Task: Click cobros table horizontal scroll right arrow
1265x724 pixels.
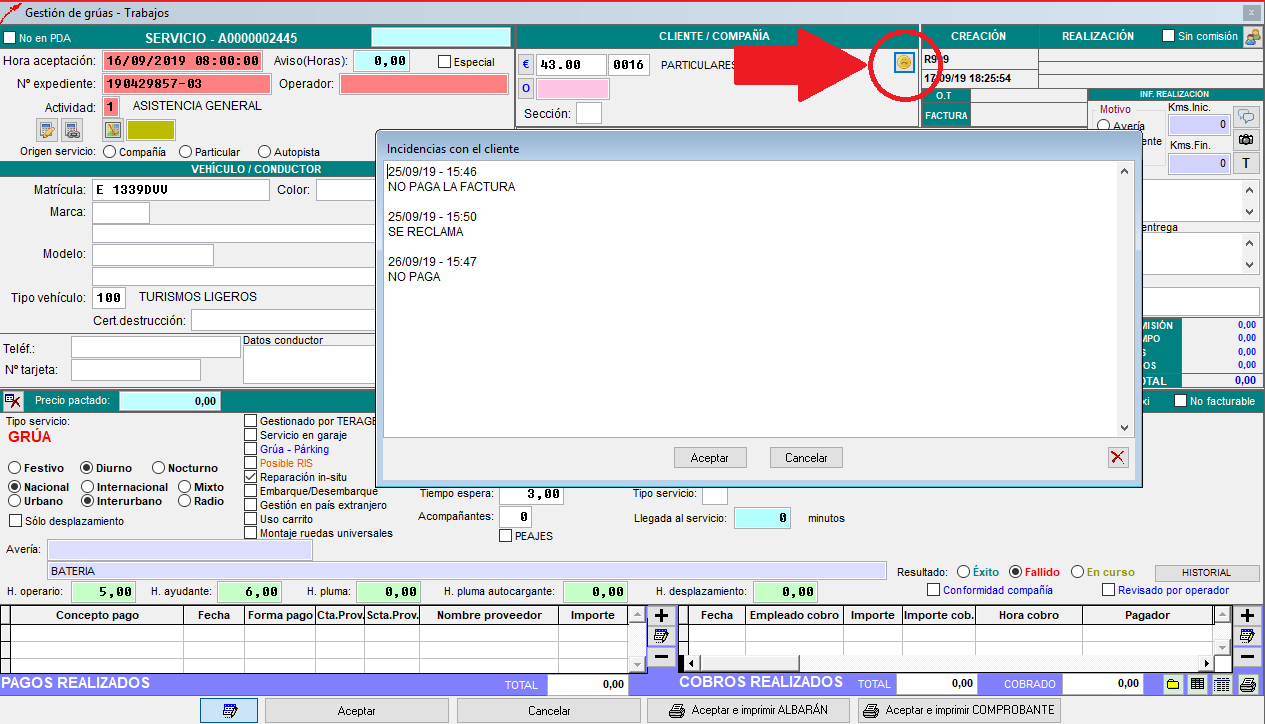Action: pyautogui.click(x=1207, y=663)
